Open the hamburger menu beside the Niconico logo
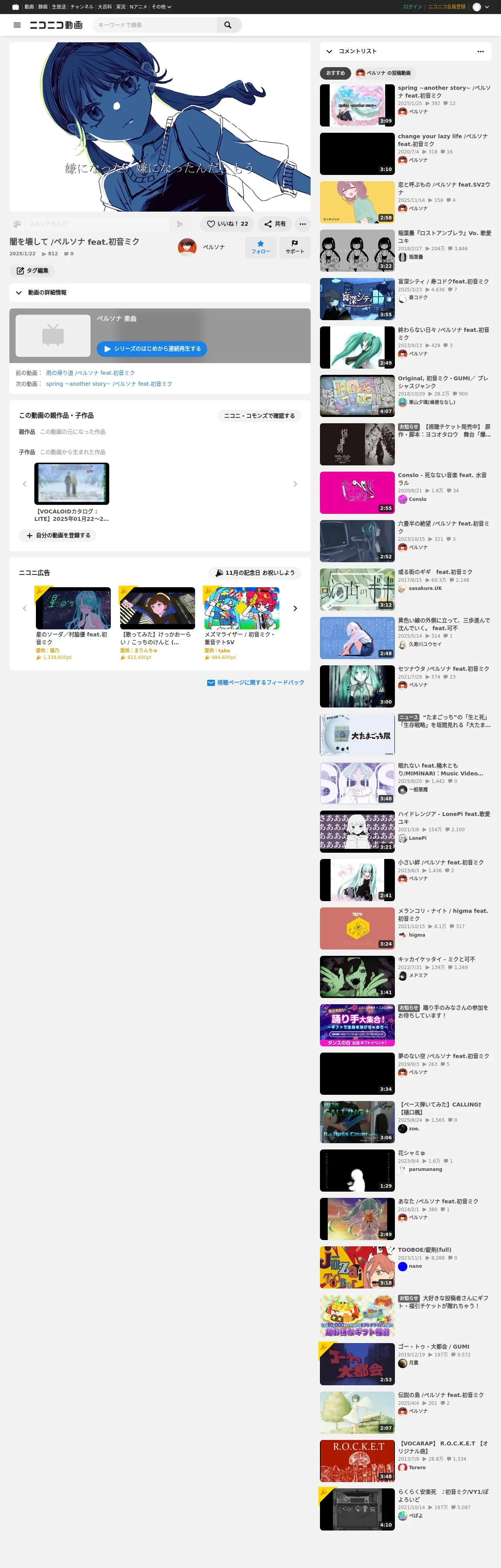This screenshot has height=1568, width=501. point(17,25)
